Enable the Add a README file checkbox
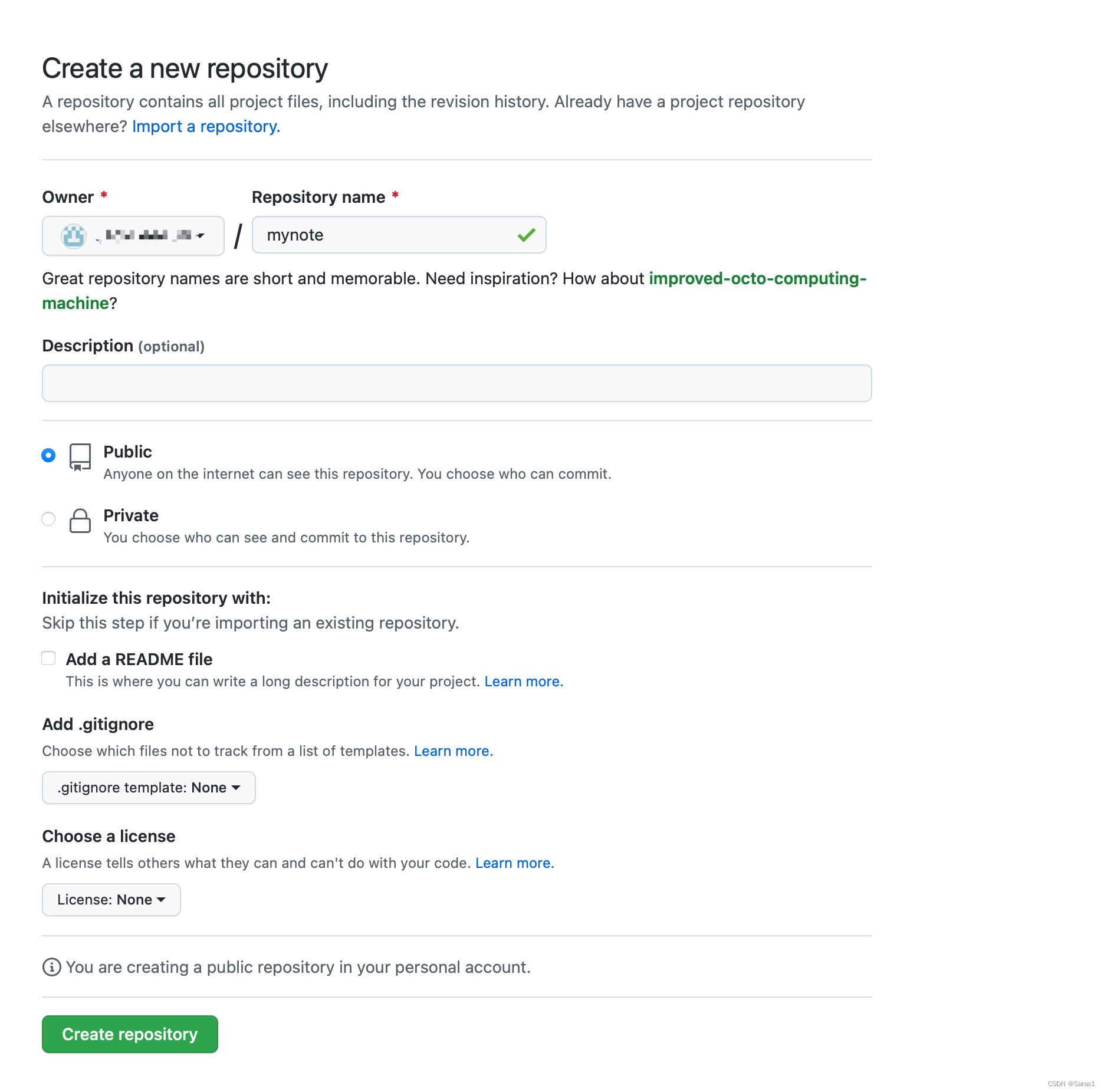Viewport: 1104px width, 1092px height. point(48,657)
